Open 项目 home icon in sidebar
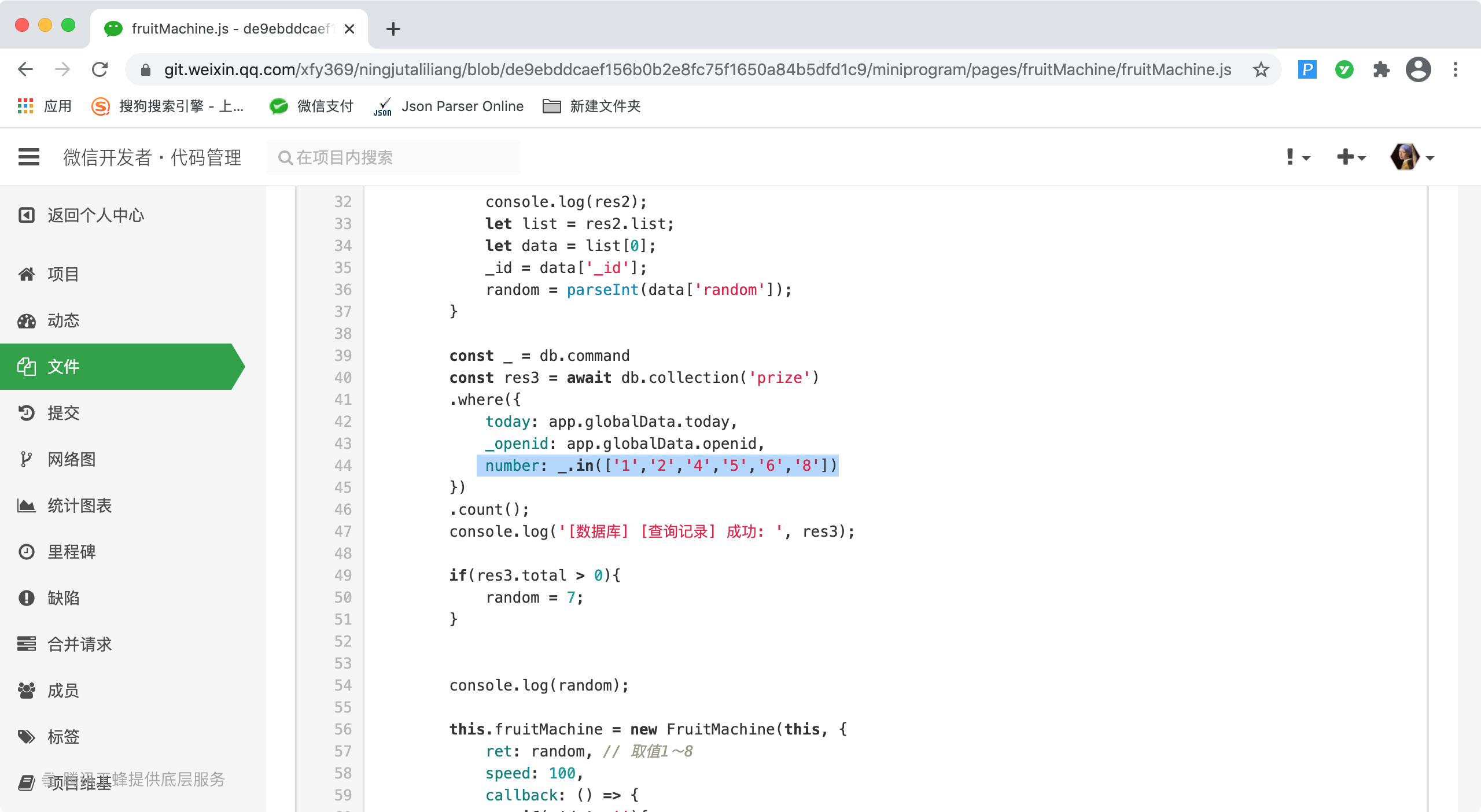 [27, 274]
